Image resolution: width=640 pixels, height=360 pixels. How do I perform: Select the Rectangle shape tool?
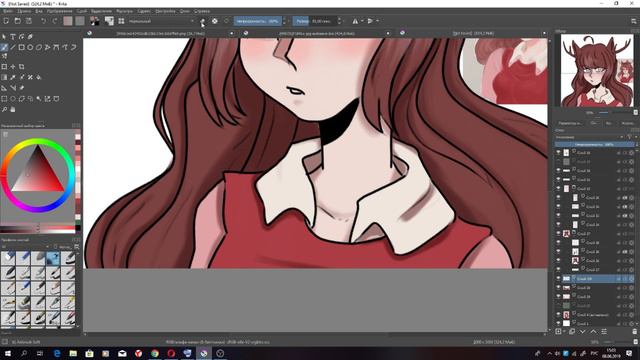pos(21,47)
